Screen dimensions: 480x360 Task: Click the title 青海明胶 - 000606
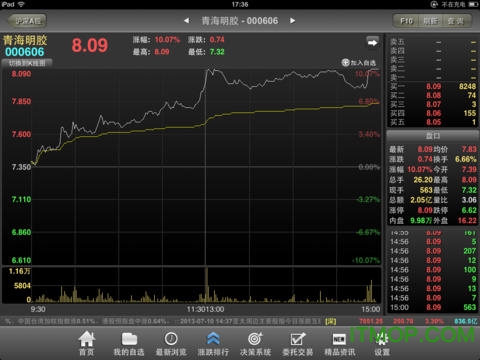point(240,21)
